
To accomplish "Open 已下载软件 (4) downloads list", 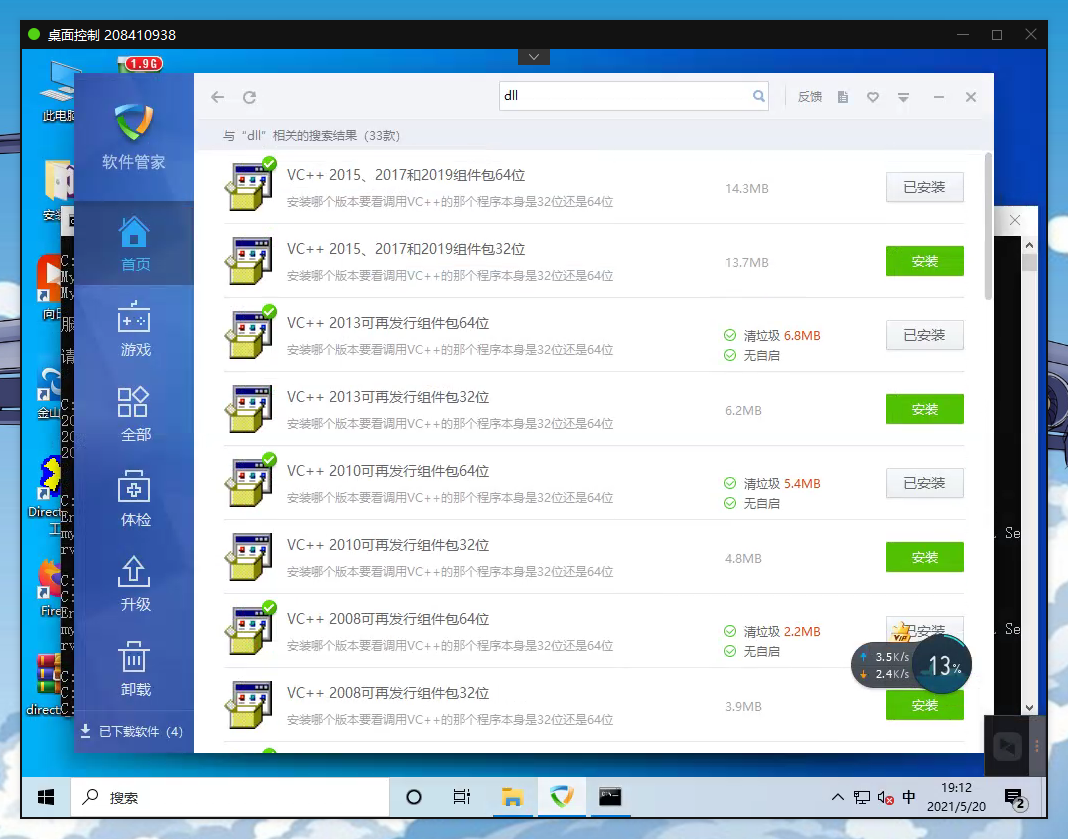I will point(132,731).
